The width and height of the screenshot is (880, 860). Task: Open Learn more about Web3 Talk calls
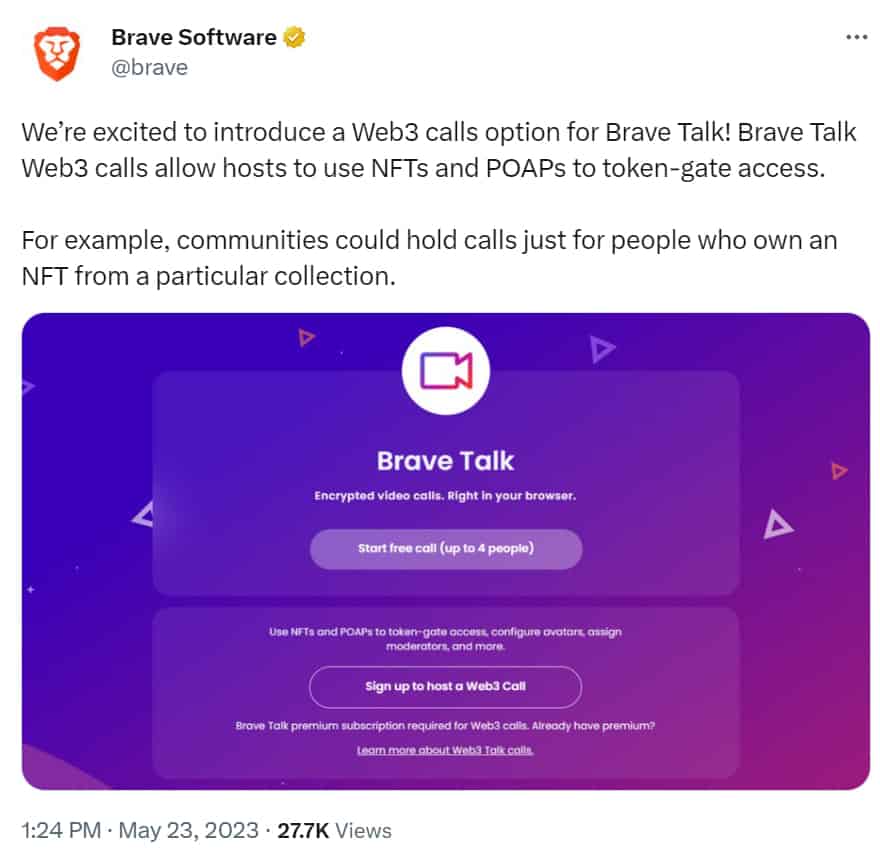coord(445,750)
